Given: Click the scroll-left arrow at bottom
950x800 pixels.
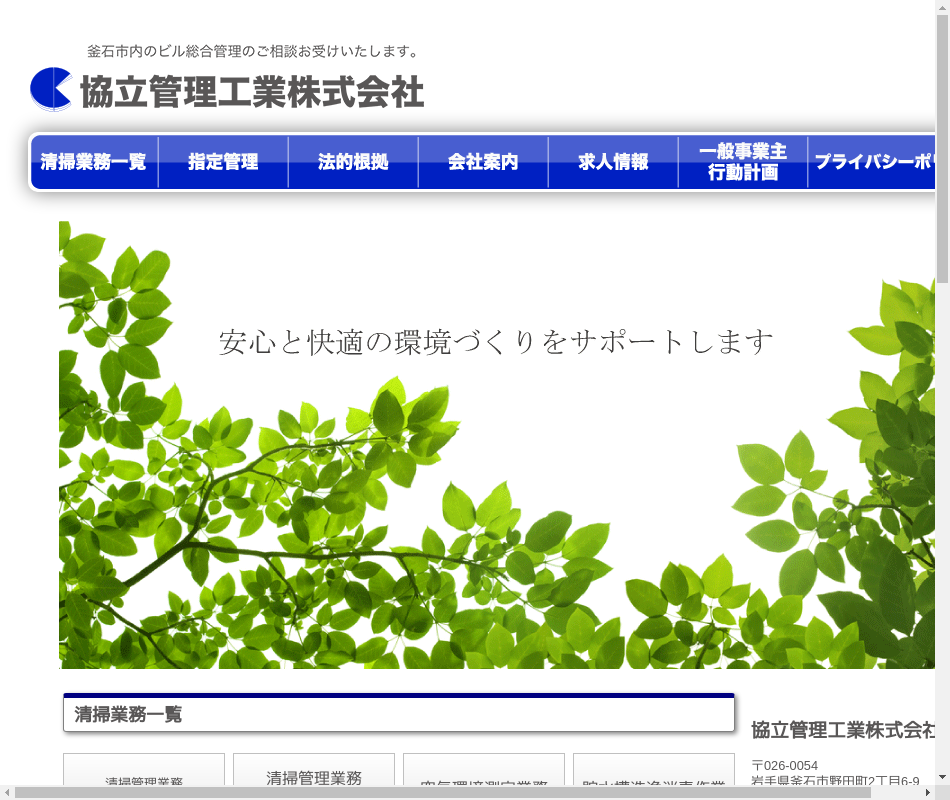Looking at the screenshot, I should pyautogui.click(x=6, y=793).
